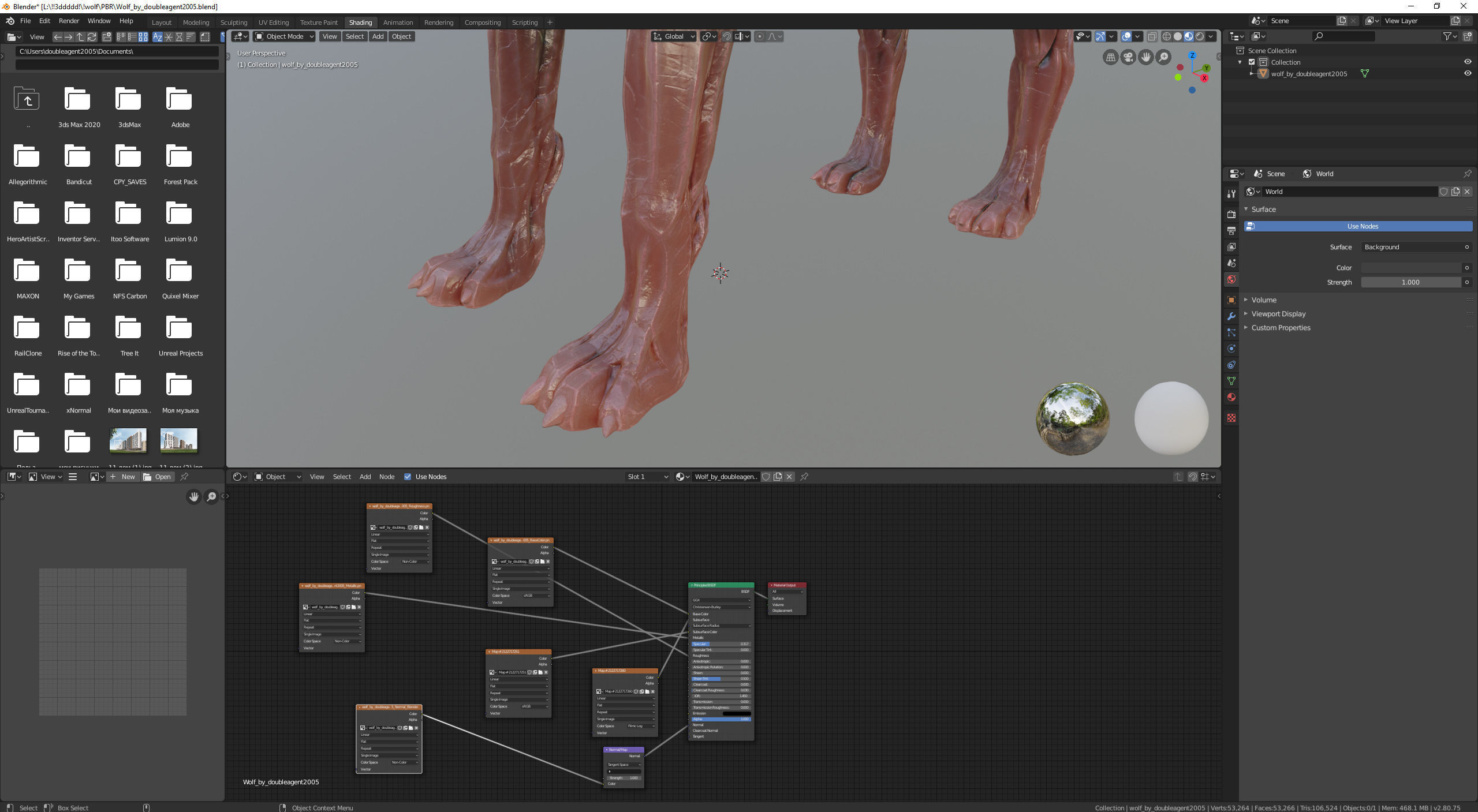Adjust the world Strength slider
This screenshot has height=812, width=1478.
pyautogui.click(x=1410, y=282)
